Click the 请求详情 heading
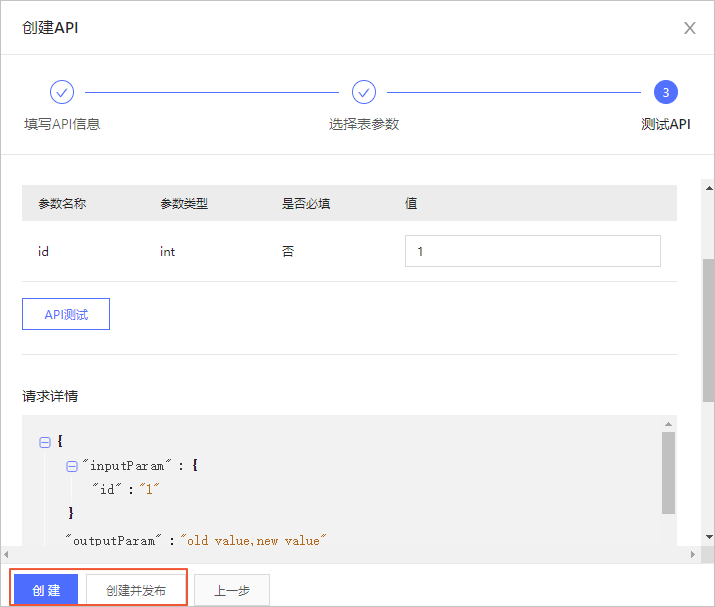715x607 pixels. [x=50, y=396]
